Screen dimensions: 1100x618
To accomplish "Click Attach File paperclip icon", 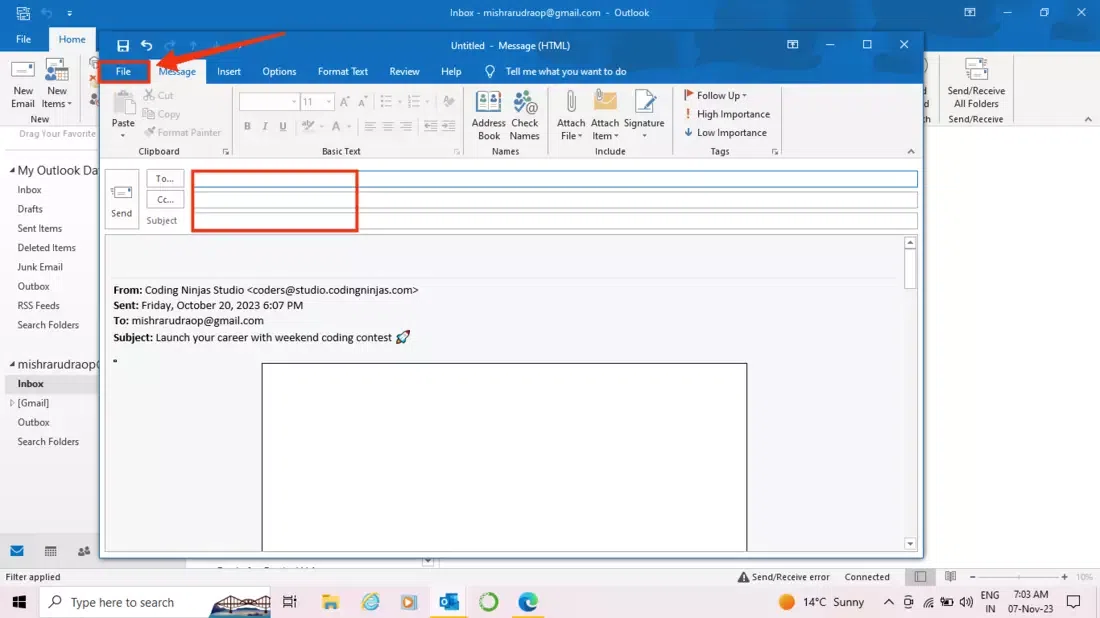I will click(571, 102).
